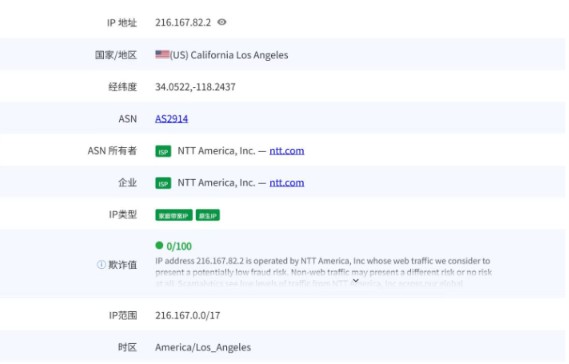Viewport: 569px width, 364px height.
Task: Click the US flag icon
Action: [162, 54]
